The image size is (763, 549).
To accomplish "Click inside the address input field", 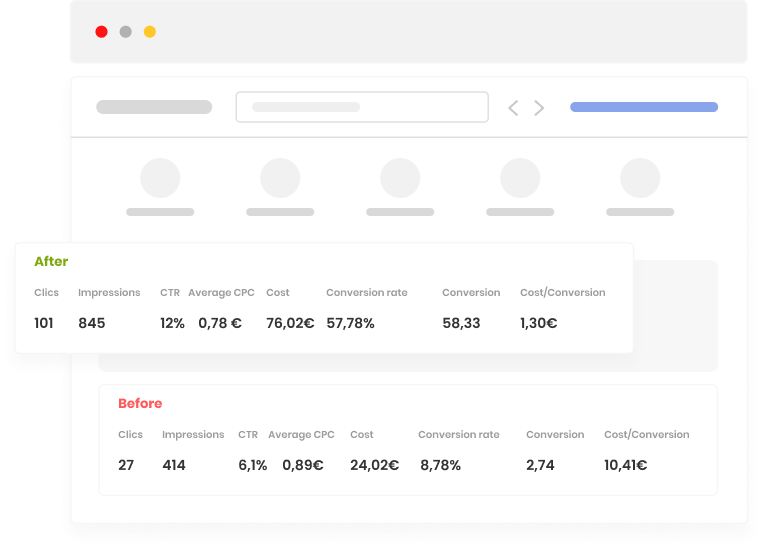I will click(362, 107).
